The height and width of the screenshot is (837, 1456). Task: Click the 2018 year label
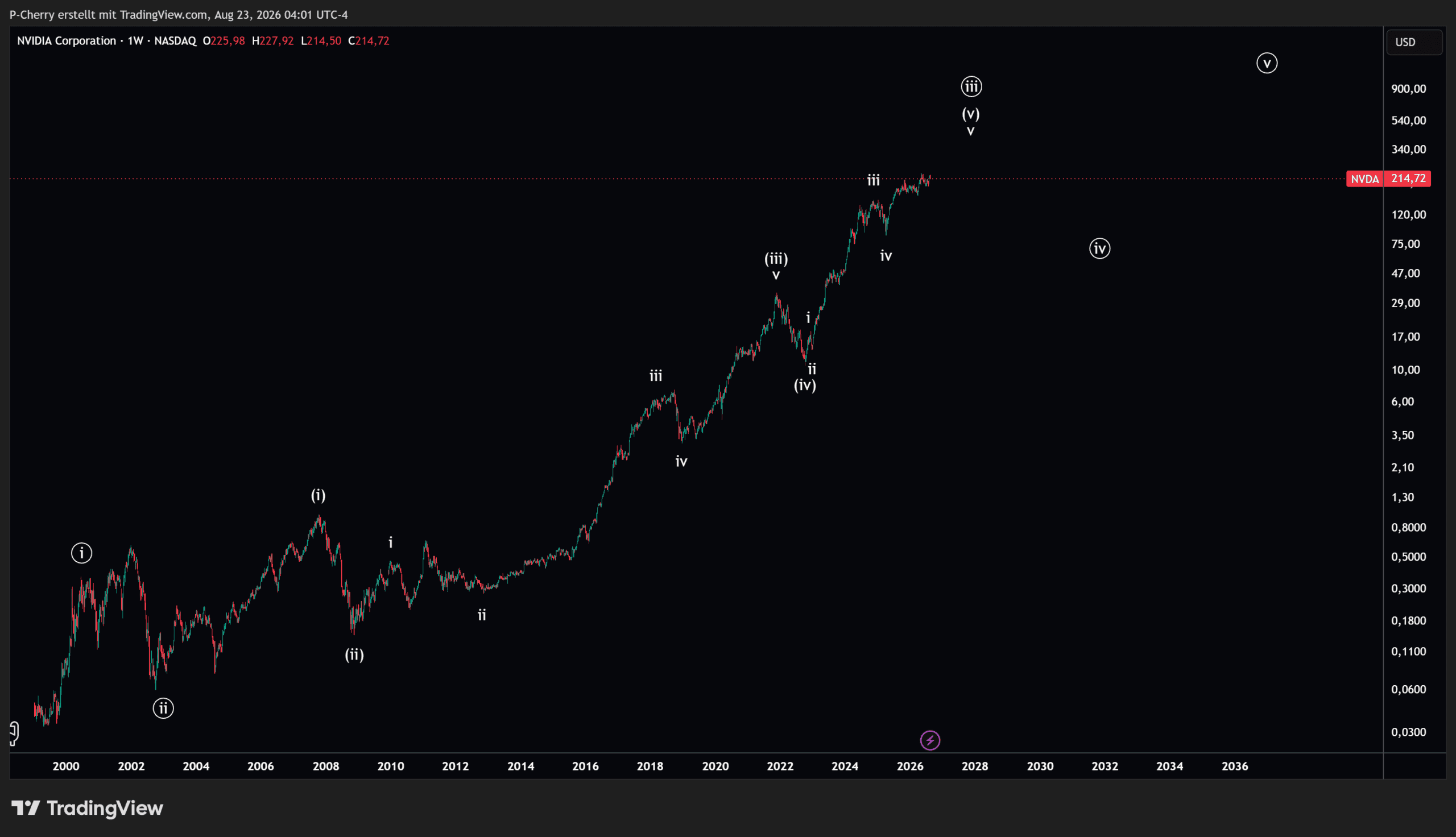(650, 766)
